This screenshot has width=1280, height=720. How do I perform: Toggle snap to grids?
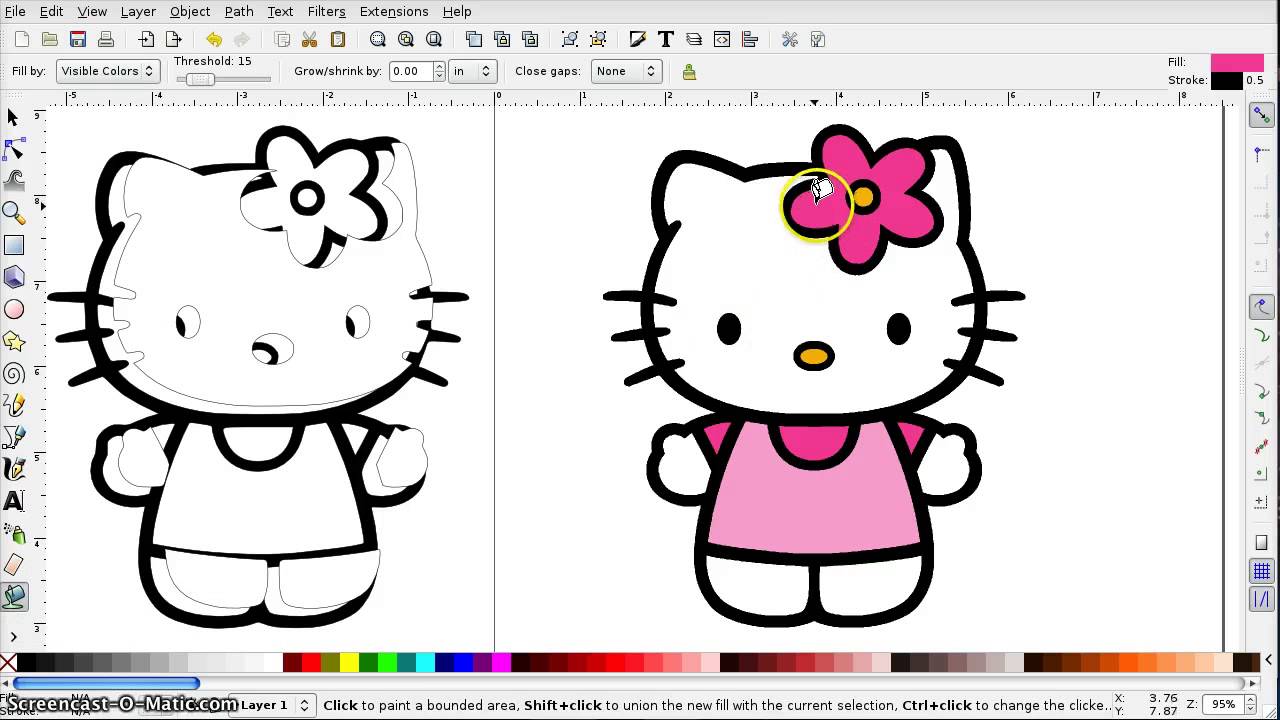1262,572
